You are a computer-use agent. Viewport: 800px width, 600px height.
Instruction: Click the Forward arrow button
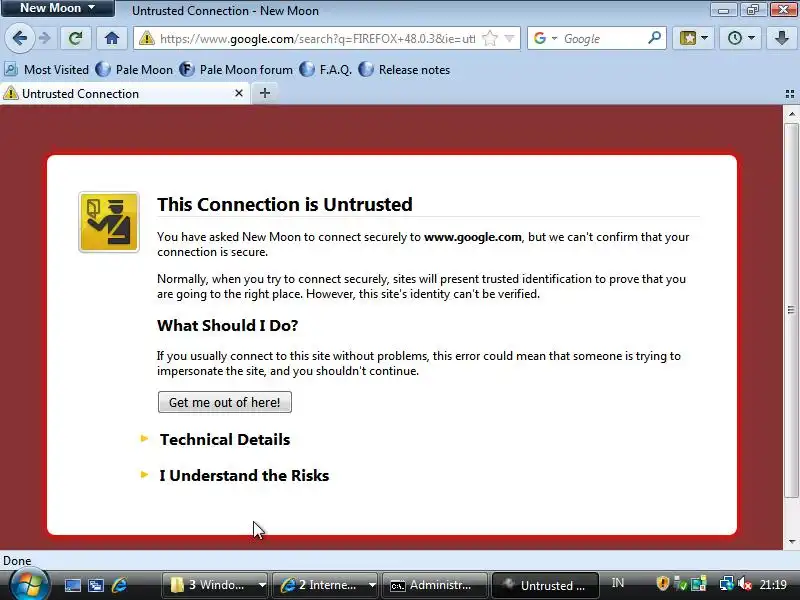coord(45,38)
